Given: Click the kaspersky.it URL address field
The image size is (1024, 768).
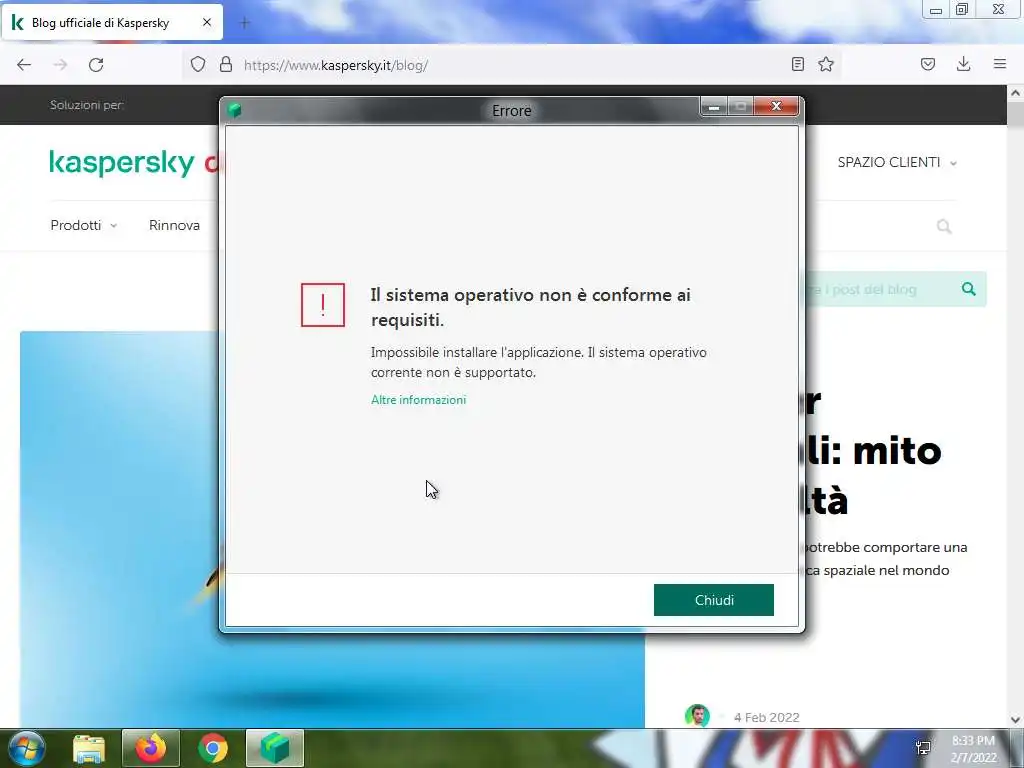Looking at the screenshot, I should tap(509, 65).
